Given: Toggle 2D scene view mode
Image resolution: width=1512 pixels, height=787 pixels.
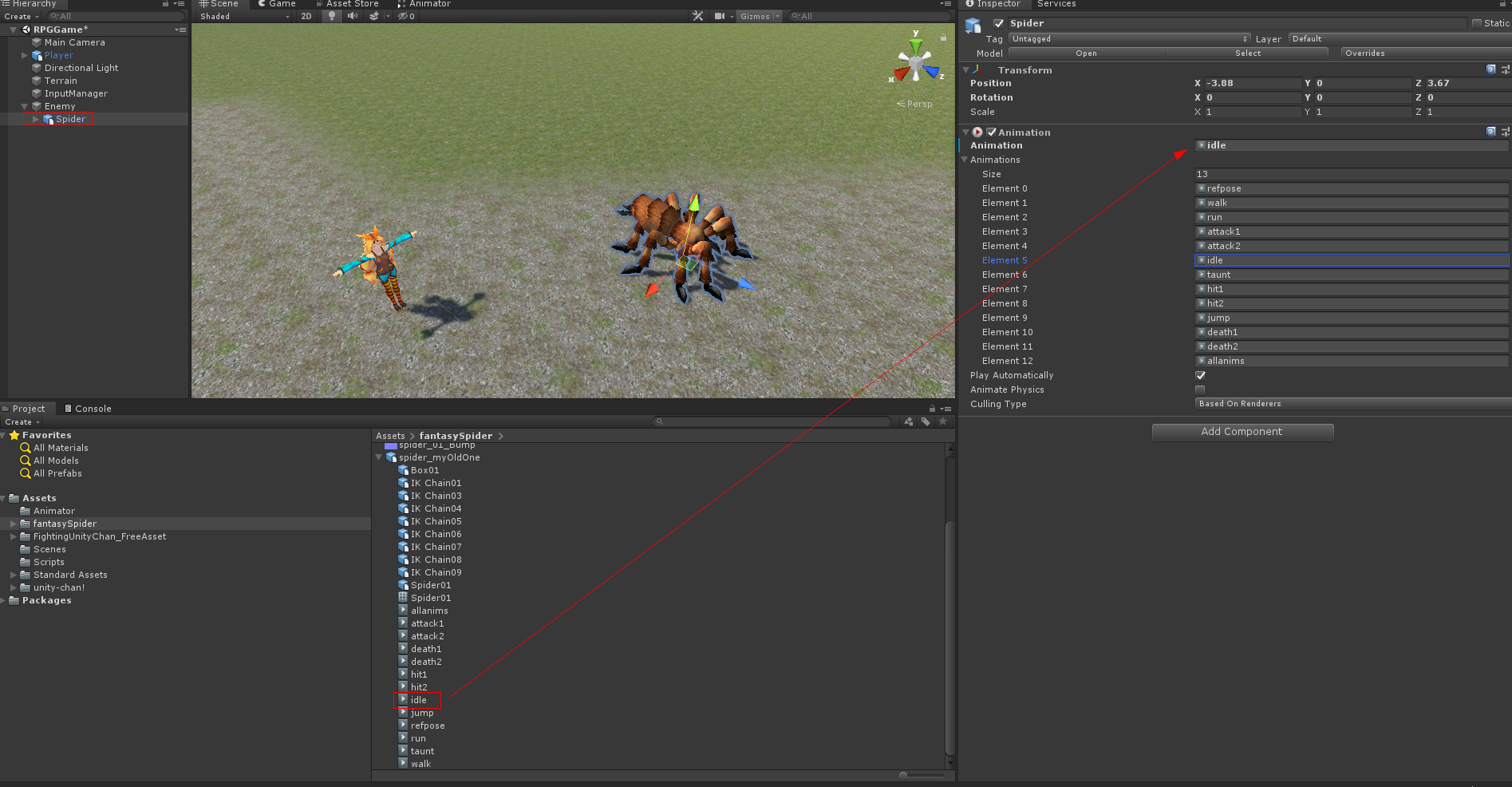Looking at the screenshot, I should pos(306,16).
